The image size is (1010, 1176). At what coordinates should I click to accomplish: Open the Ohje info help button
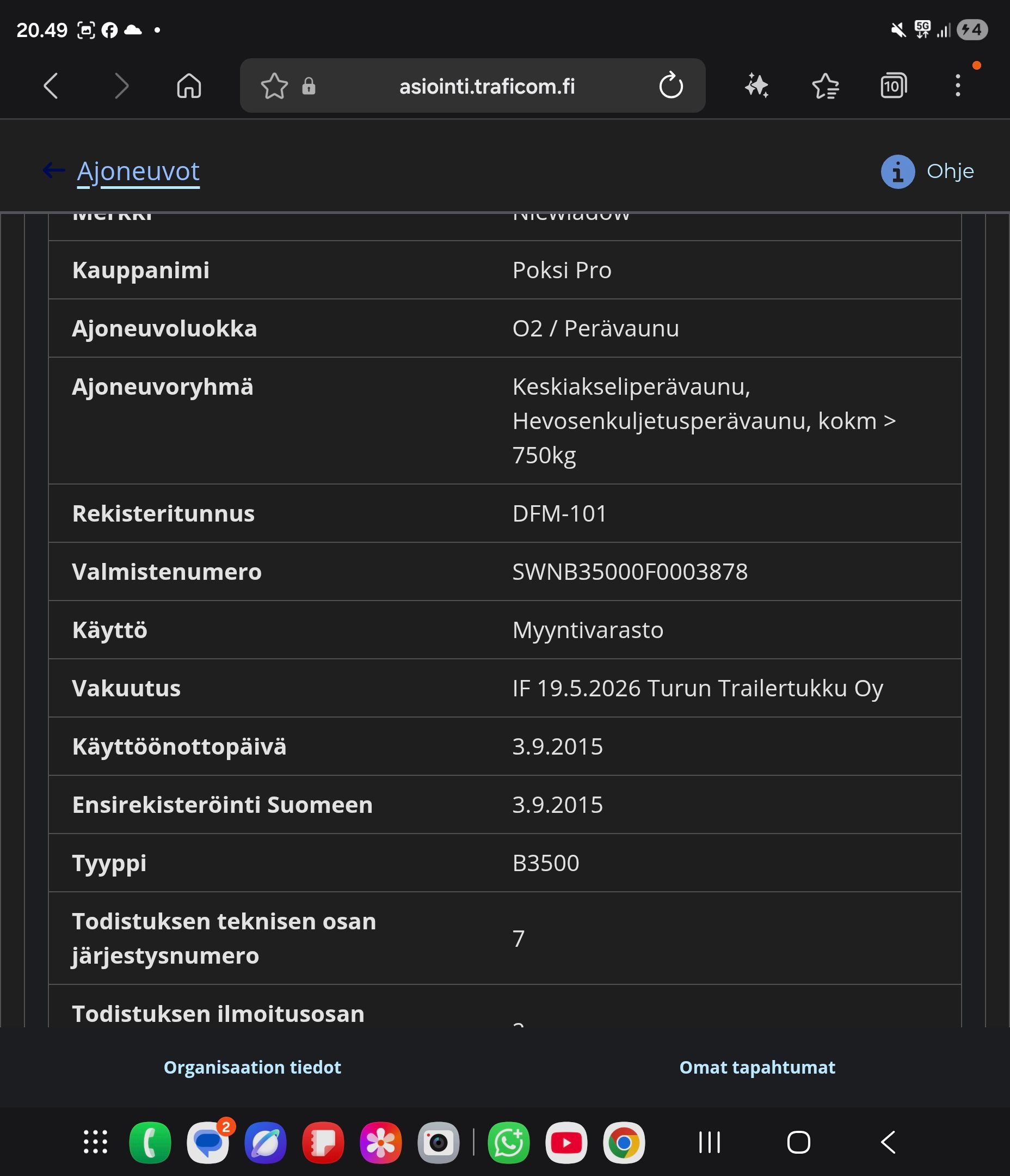(927, 171)
